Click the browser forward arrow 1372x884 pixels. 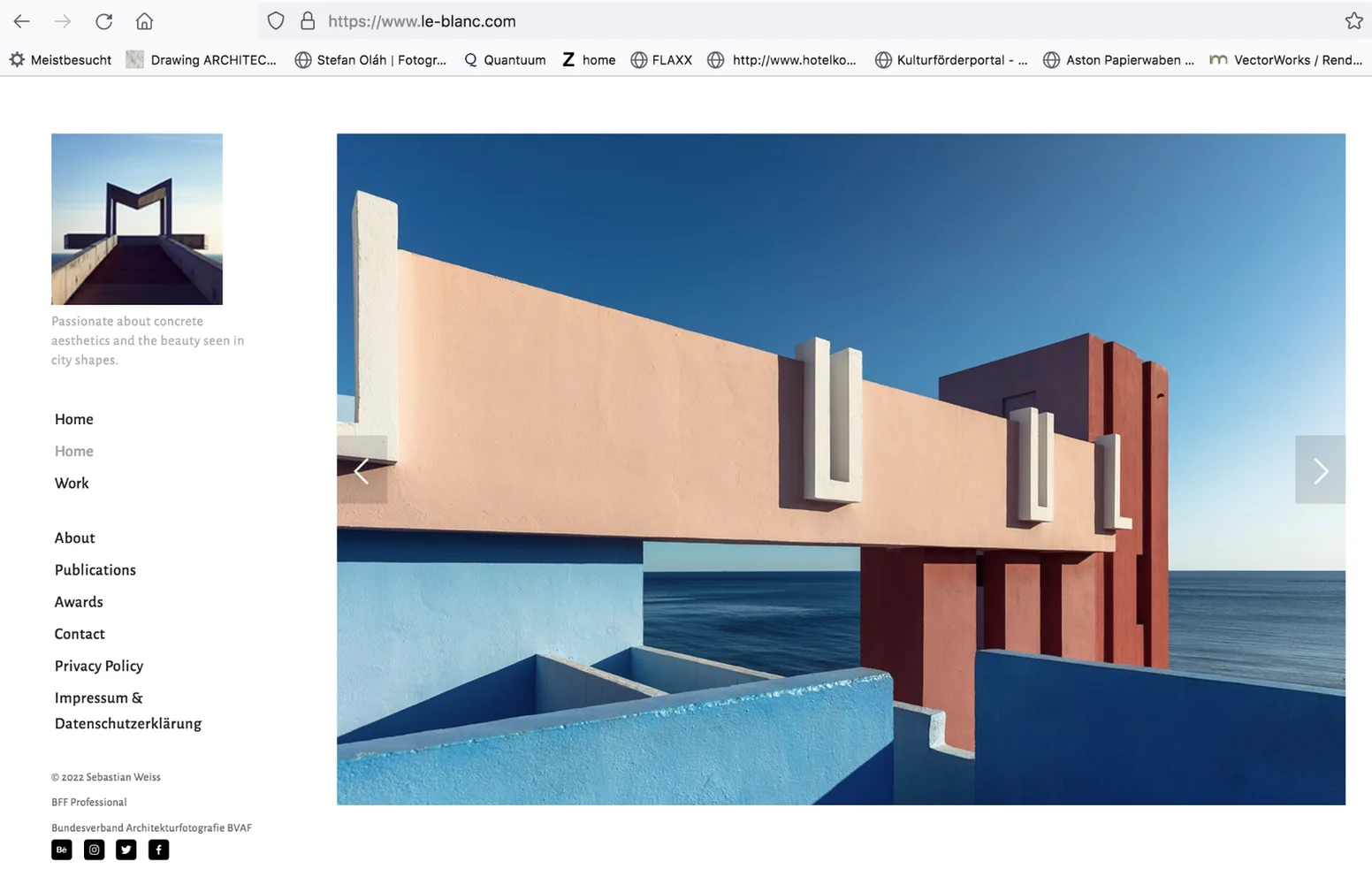click(x=63, y=21)
